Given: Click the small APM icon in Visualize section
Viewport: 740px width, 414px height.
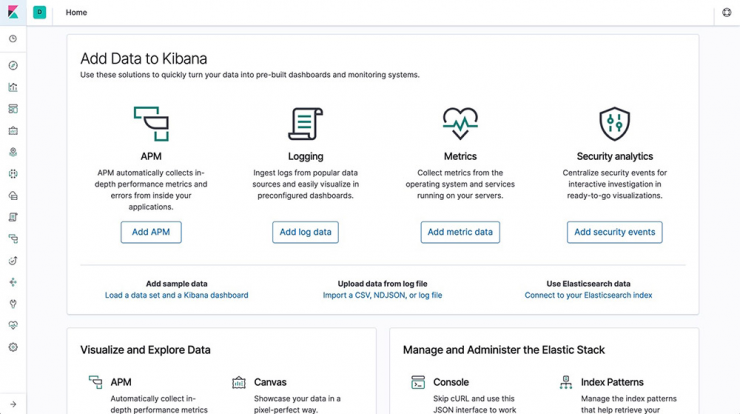Looking at the screenshot, I should [95, 382].
